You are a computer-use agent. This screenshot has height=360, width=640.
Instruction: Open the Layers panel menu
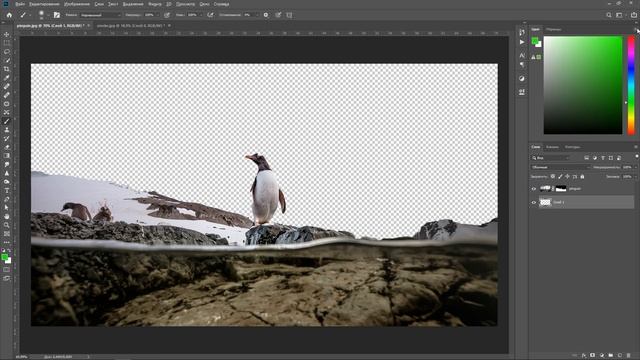[636, 147]
